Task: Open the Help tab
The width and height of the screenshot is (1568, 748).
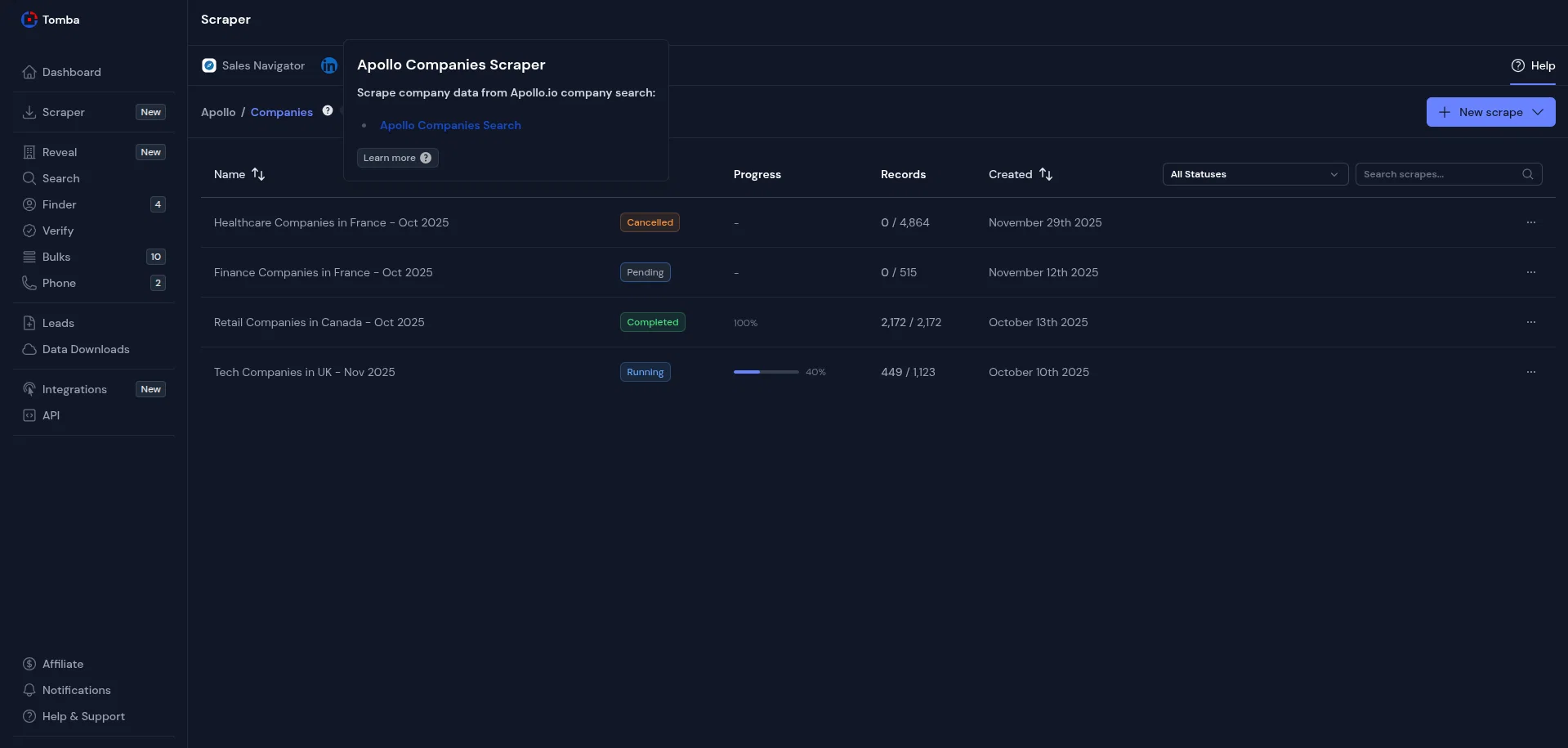Action: point(1533,65)
